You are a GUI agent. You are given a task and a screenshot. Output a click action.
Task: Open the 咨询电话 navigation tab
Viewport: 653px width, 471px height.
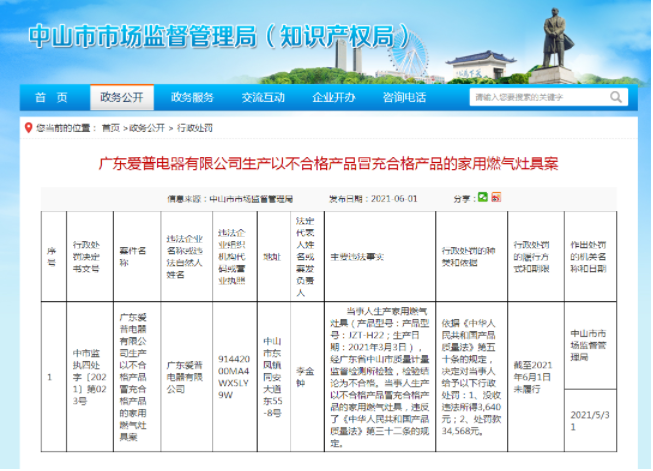[404, 97]
